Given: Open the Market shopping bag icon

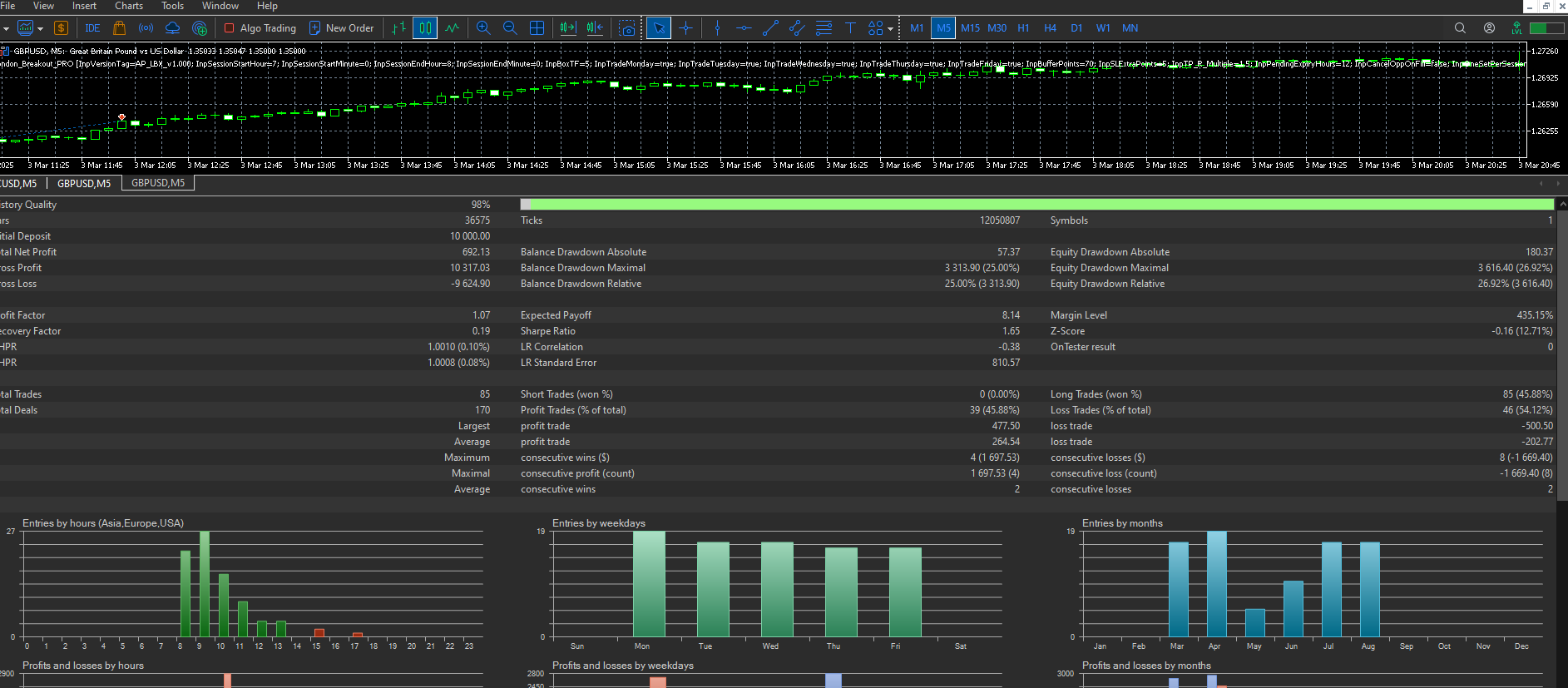Looking at the screenshot, I should [119, 28].
